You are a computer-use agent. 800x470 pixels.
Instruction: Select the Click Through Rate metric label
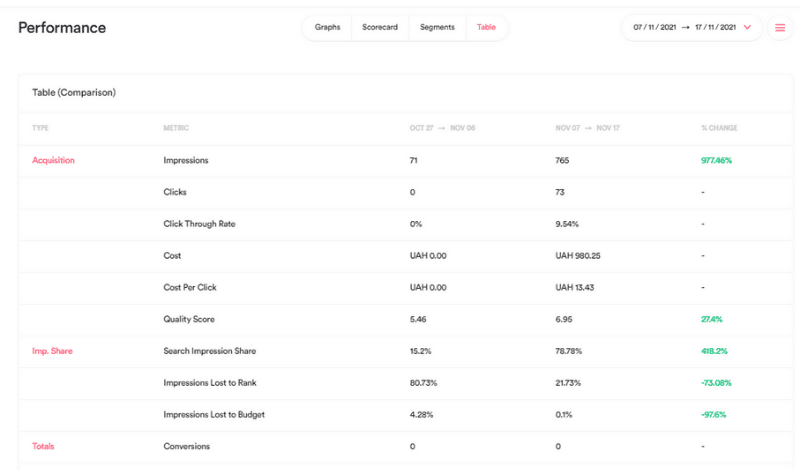[x=199, y=224]
